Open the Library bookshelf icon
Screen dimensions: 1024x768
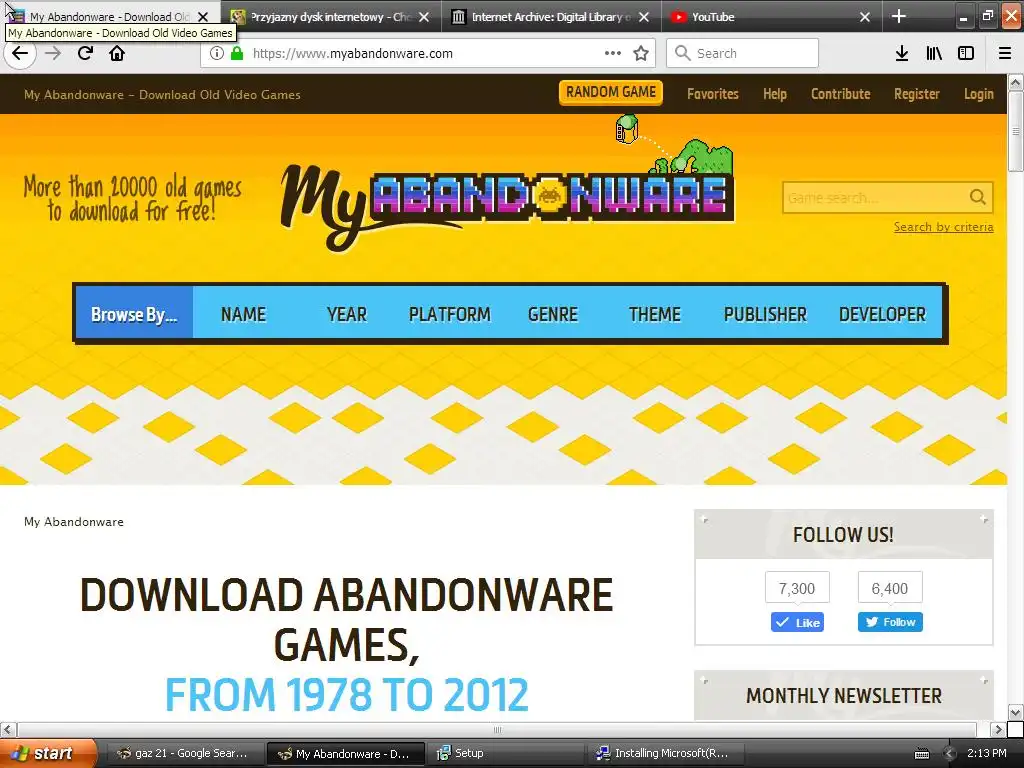click(934, 53)
